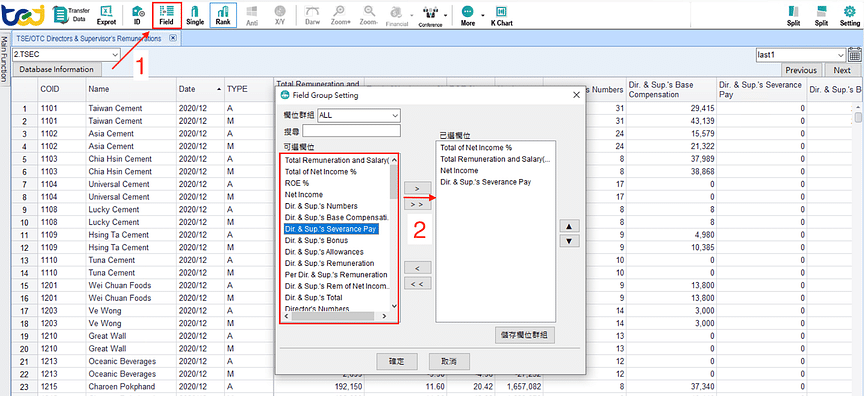Open the More dropdown arrow

coord(483,15)
